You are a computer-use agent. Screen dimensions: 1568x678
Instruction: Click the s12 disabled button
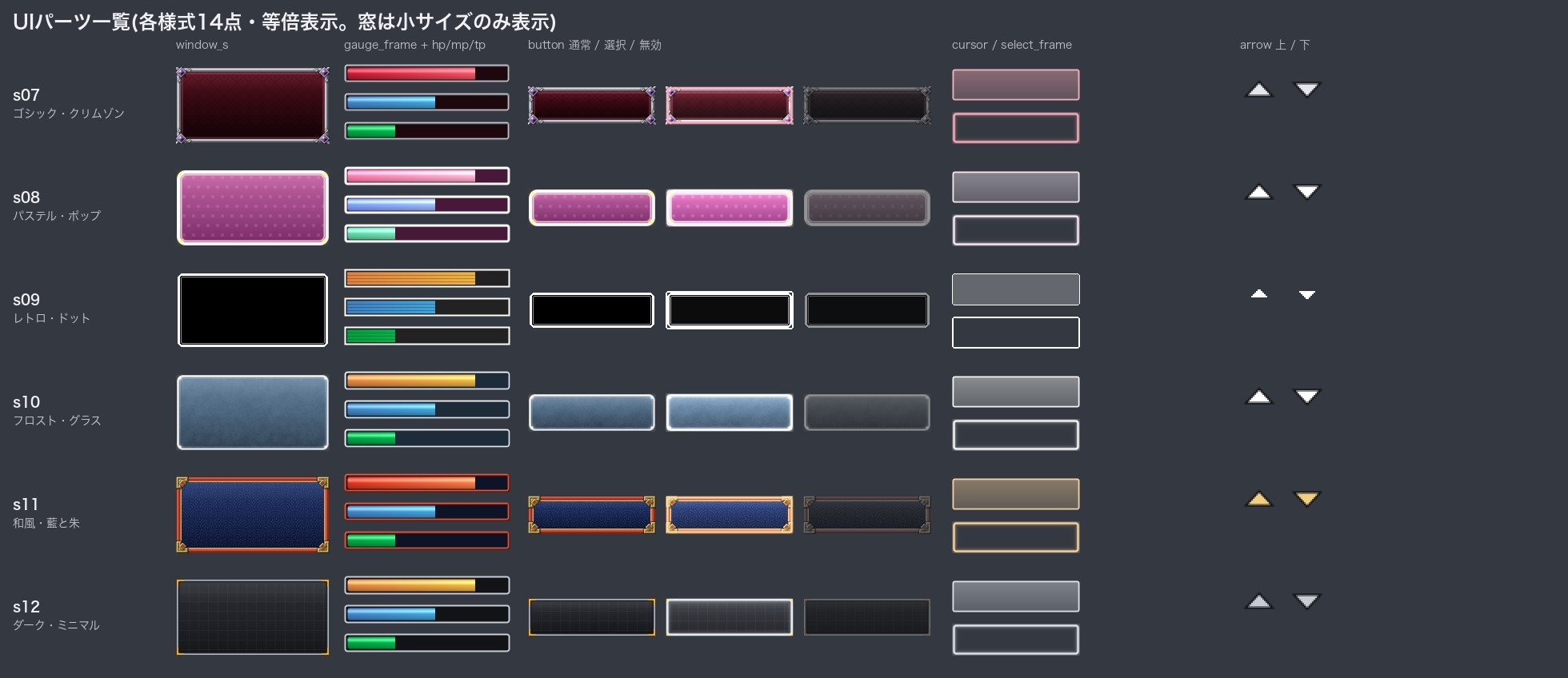coord(867,617)
